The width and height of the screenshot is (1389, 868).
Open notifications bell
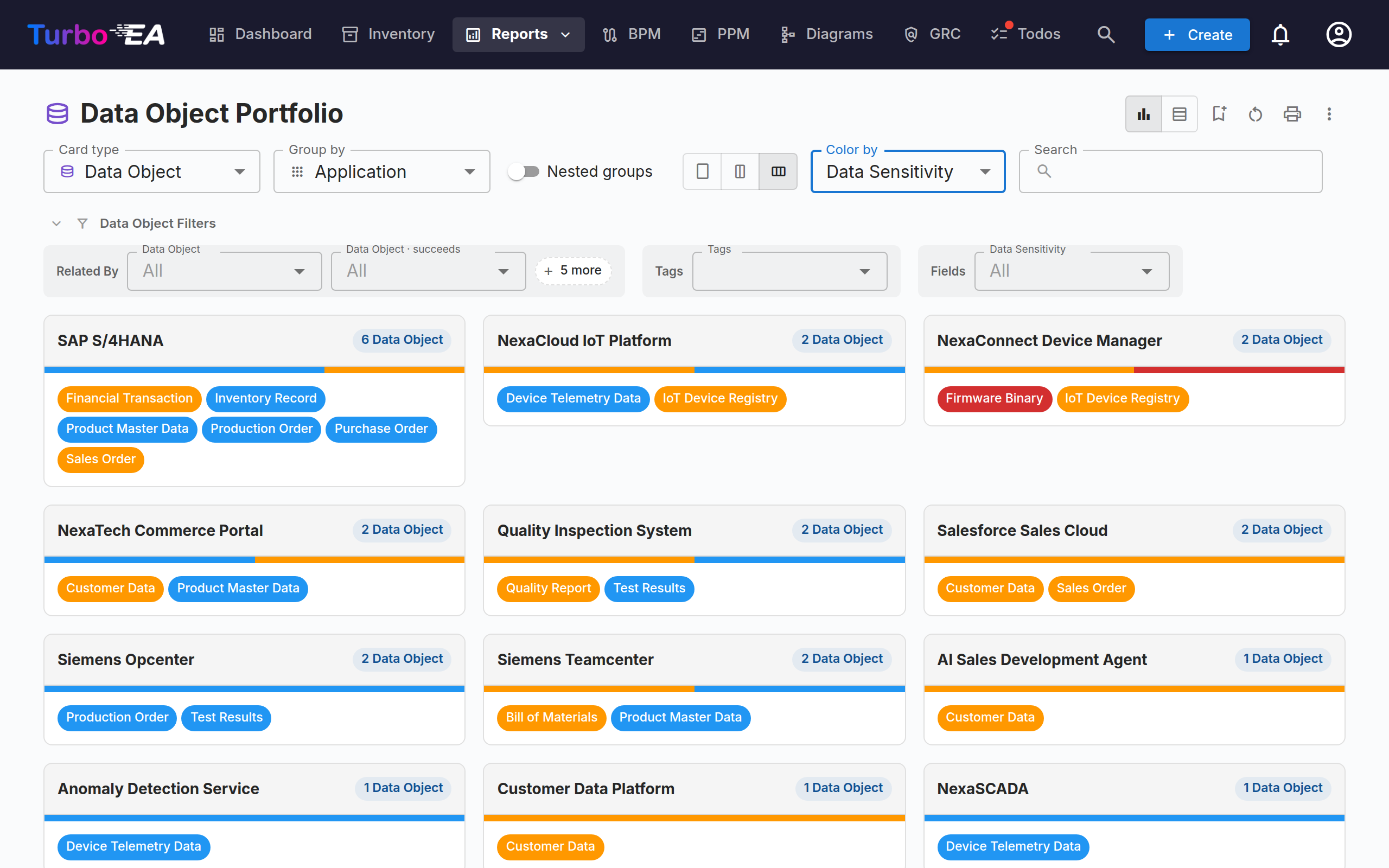click(x=1280, y=34)
